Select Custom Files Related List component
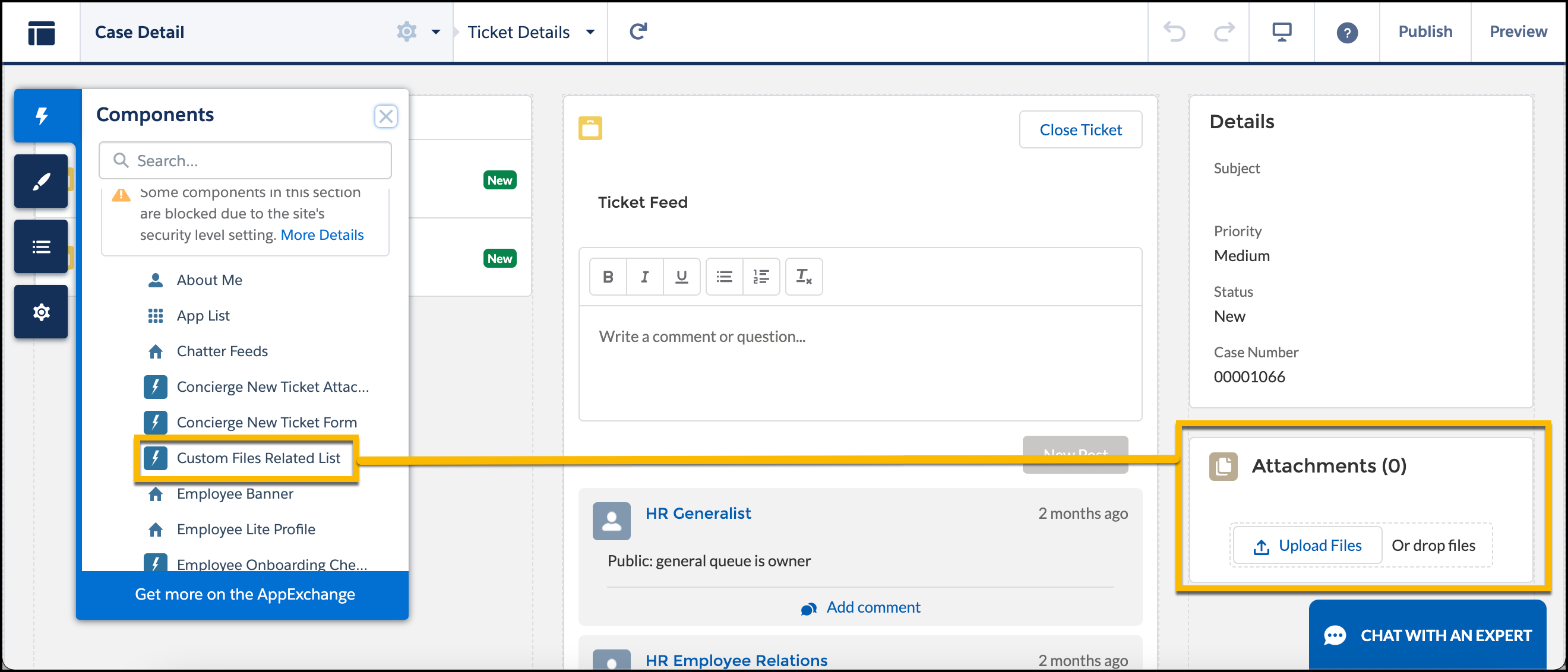This screenshot has width=1568, height=672. (x=244, y=458)
